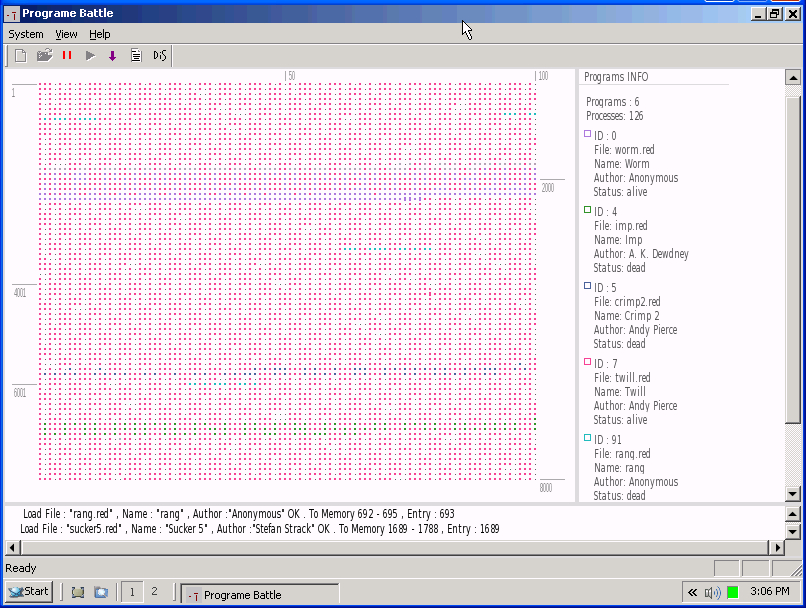Click the column 50 ruler marker
The image size is (806, 608).
pos(291,76)
